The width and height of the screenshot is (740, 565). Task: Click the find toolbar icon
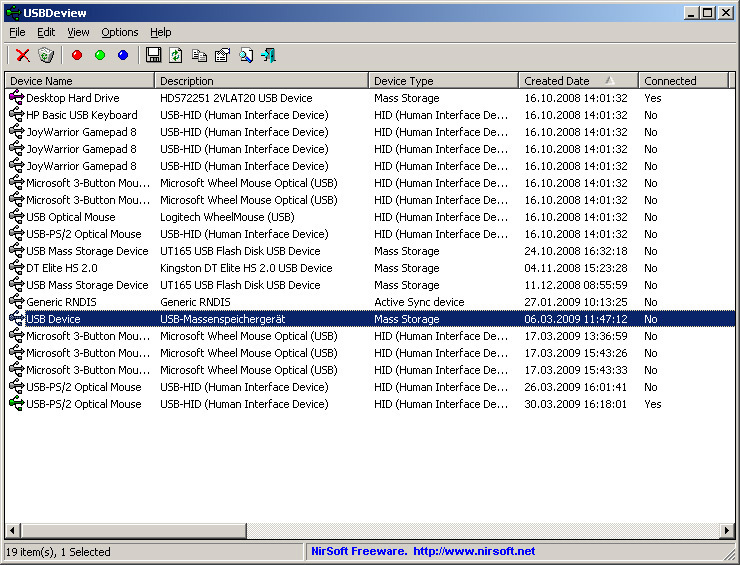[245, 55]
